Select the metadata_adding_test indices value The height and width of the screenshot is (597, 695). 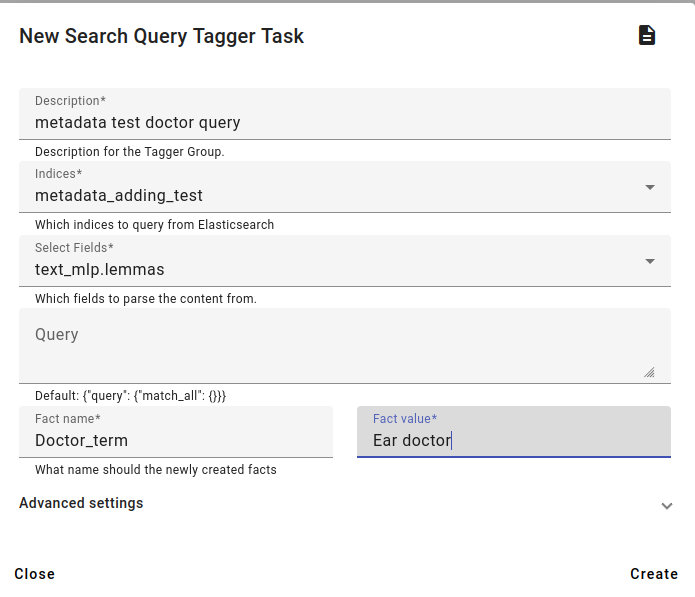pyautogui.click(x=119, y=195)
